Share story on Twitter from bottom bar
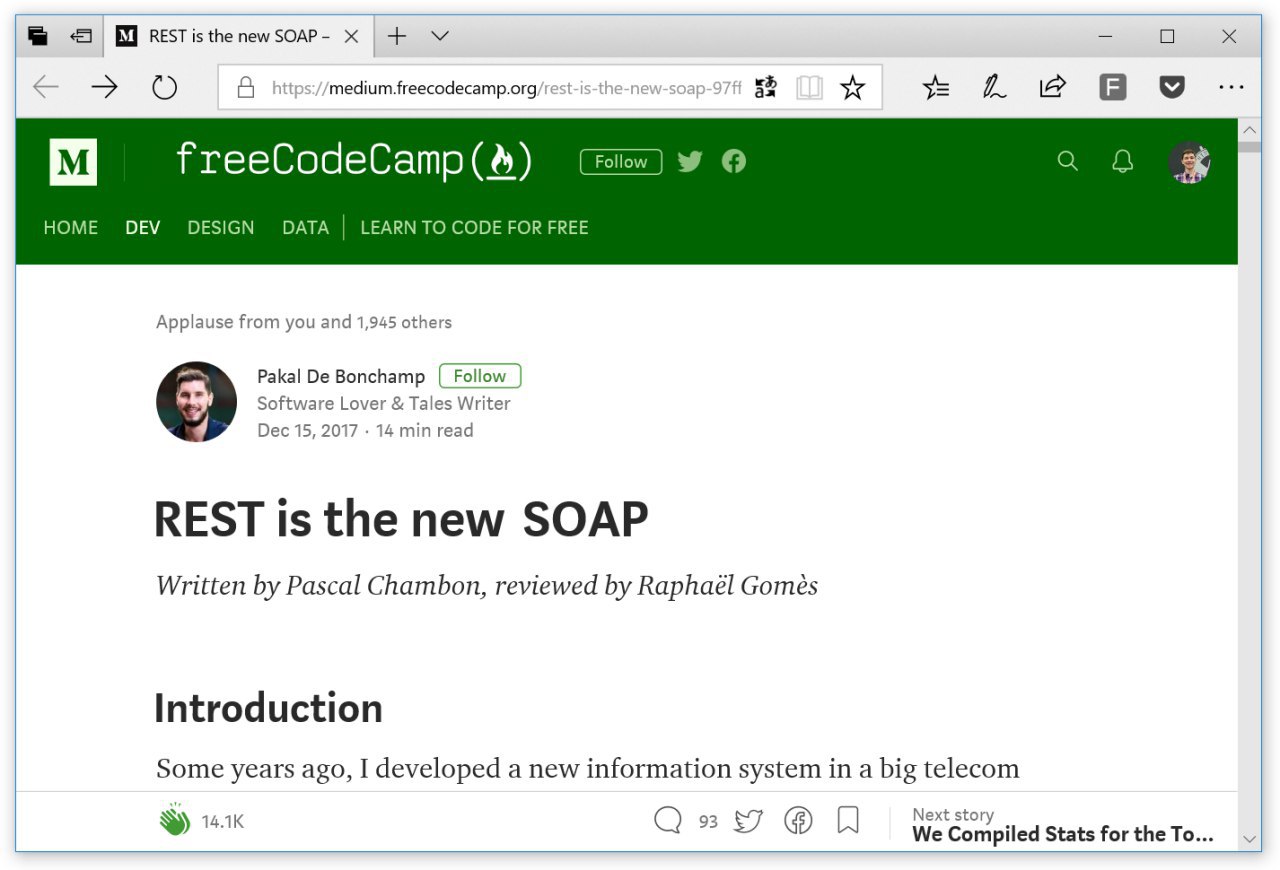This screenshot has width=1280, height=870. tap(748, 821)
